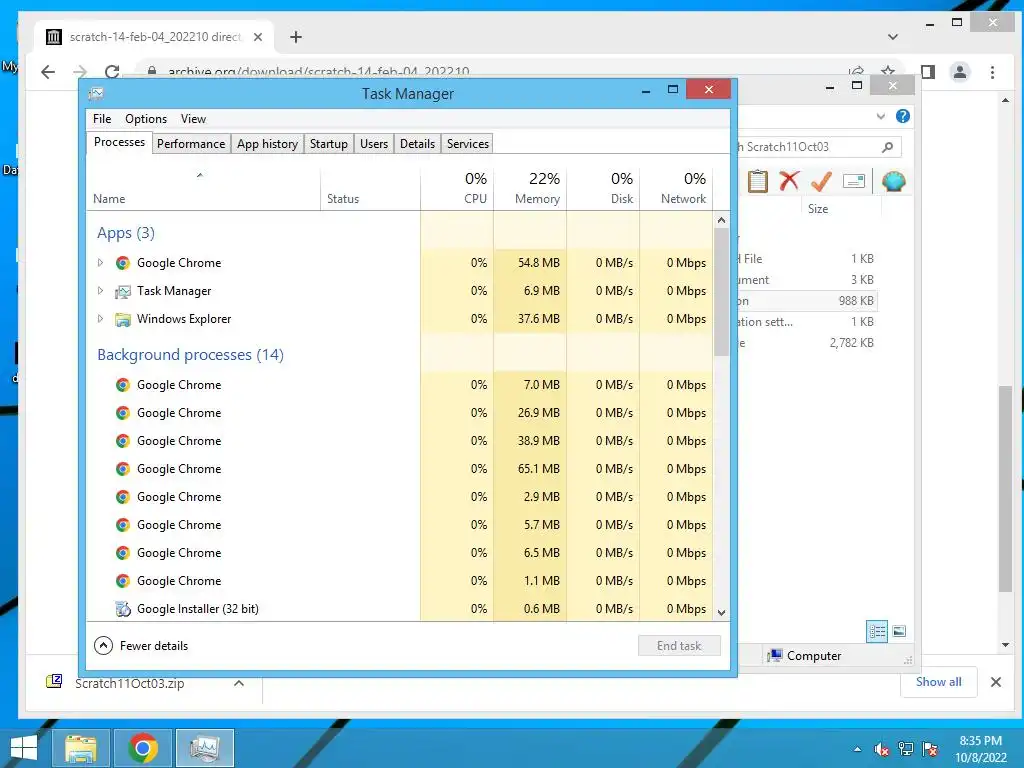Sort by the Disk column header
This screenshot has height=768, width=1024.
(603, 188)
